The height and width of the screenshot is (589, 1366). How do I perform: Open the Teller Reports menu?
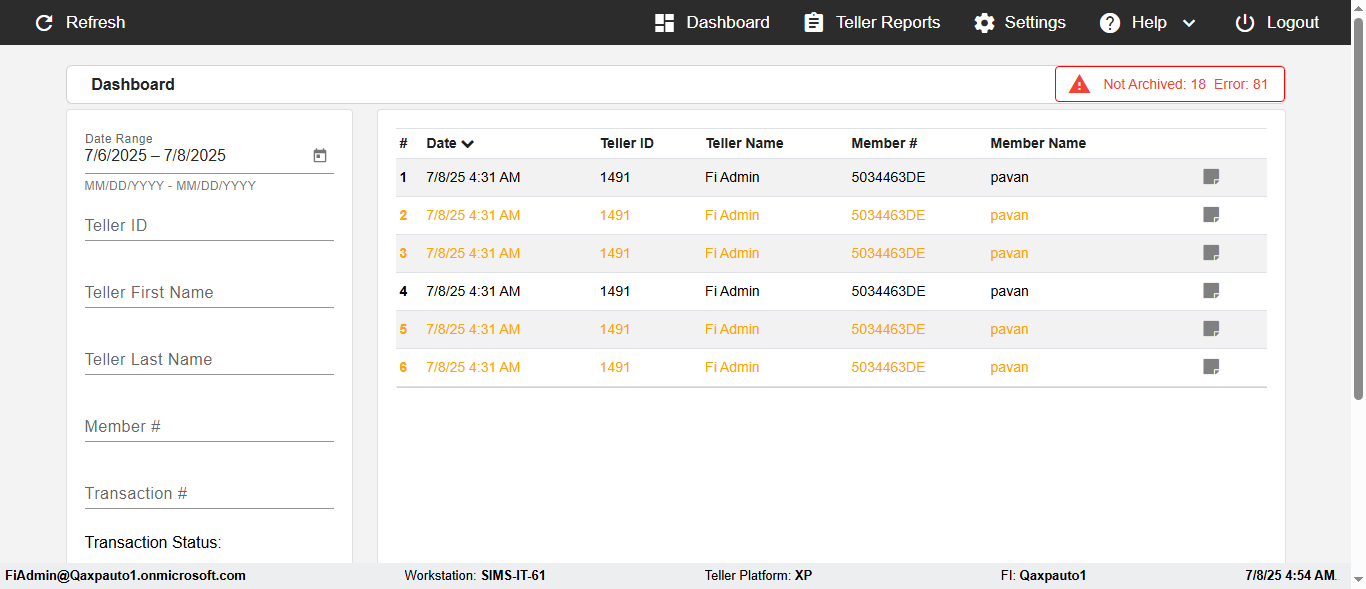[x=872, y=23]
